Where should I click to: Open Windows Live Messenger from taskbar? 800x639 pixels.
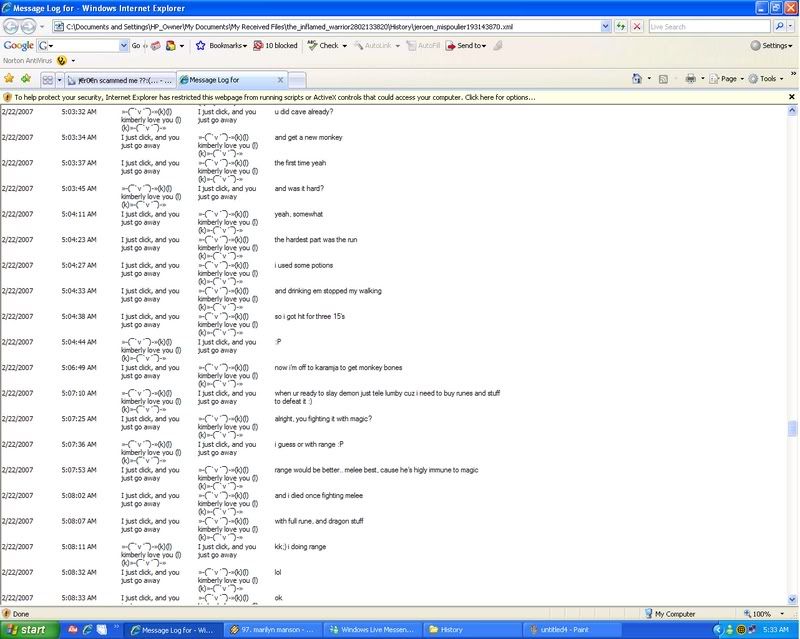point(373,630)
